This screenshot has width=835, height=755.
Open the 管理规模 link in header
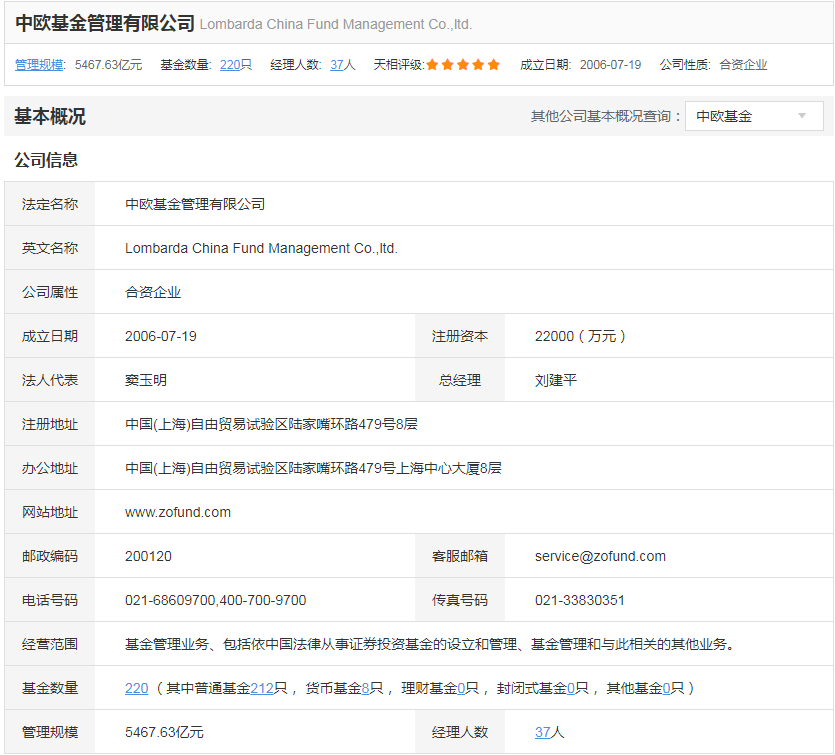pyautogui.click(x=39, y=65)
